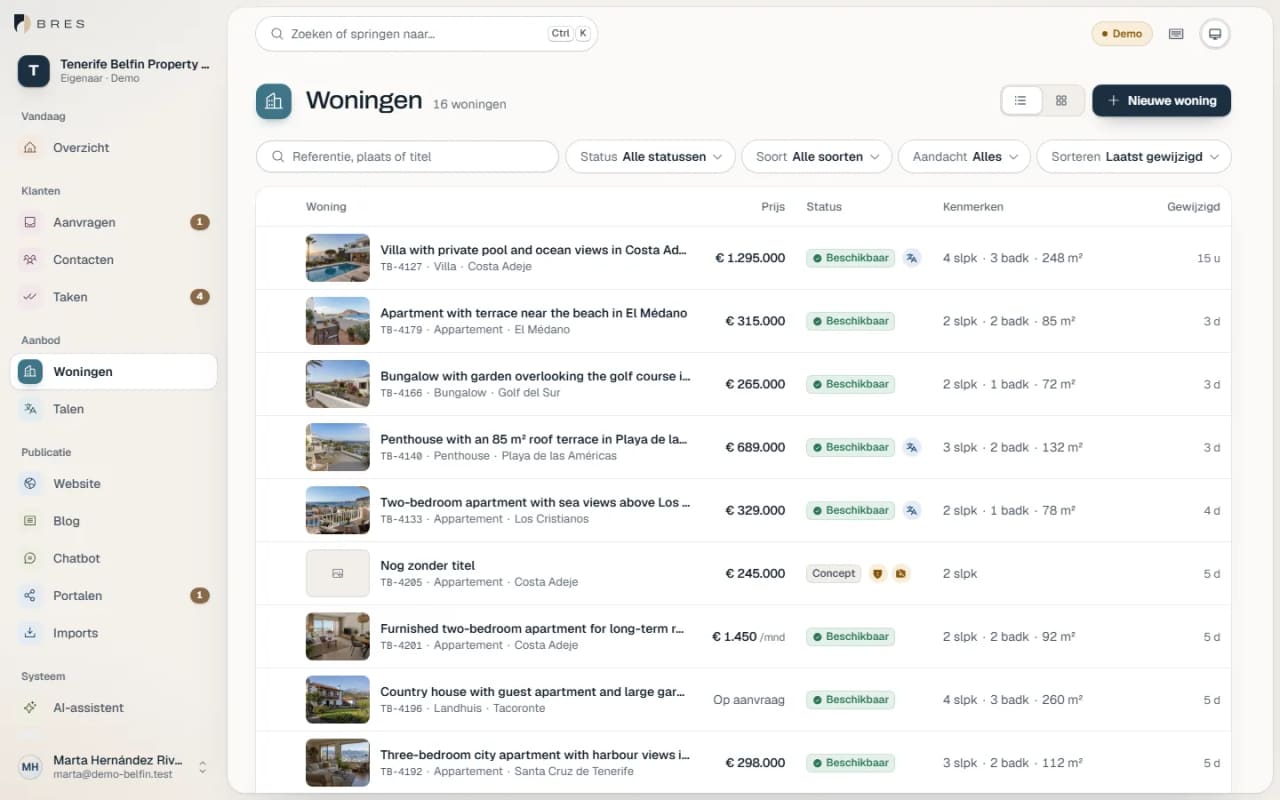
Task: Open the Soort filter dropdown
Action: pyautogui.click(x=817, y=157)
